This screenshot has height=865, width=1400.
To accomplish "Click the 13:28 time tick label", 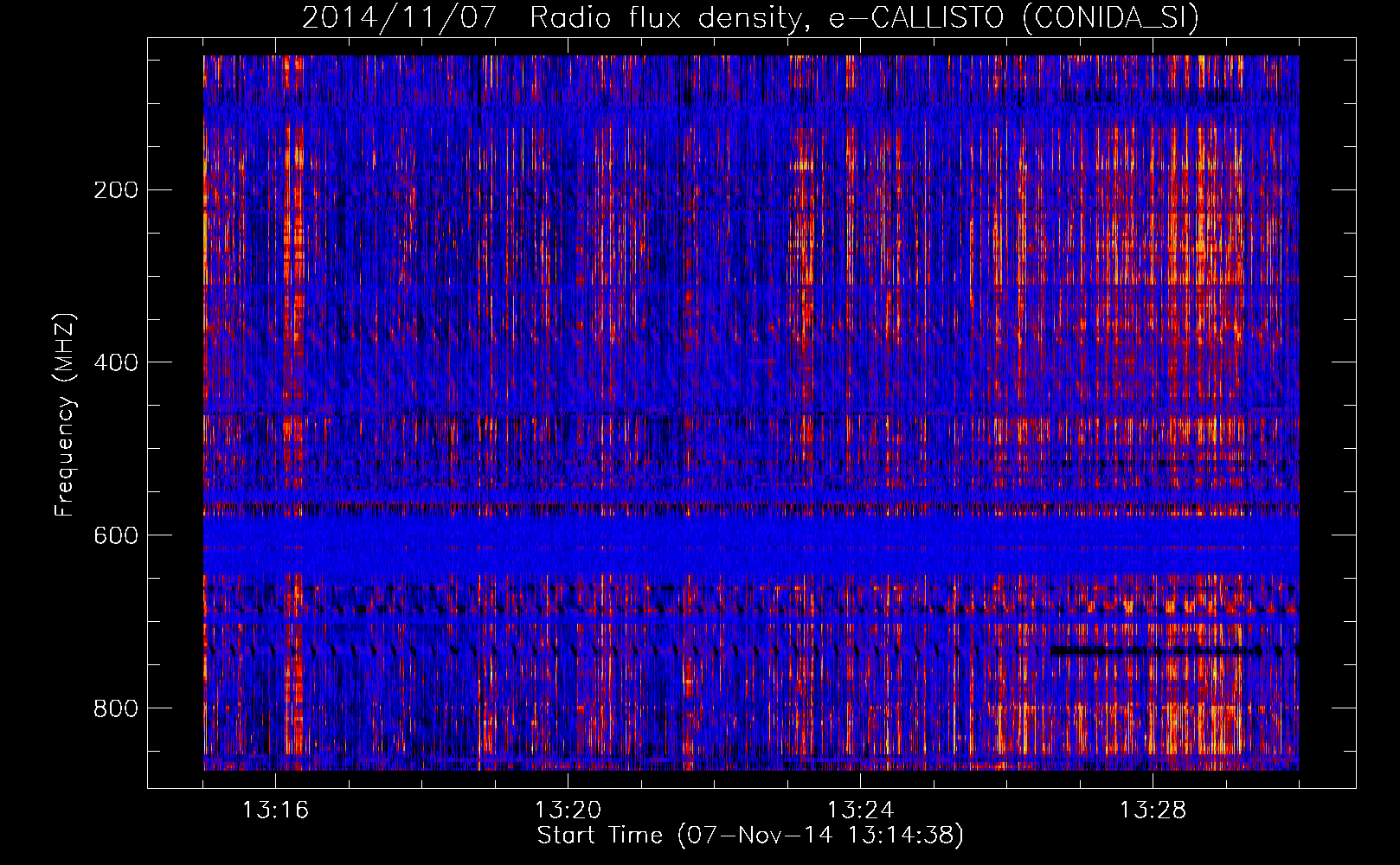I will tap(1153, 810).
